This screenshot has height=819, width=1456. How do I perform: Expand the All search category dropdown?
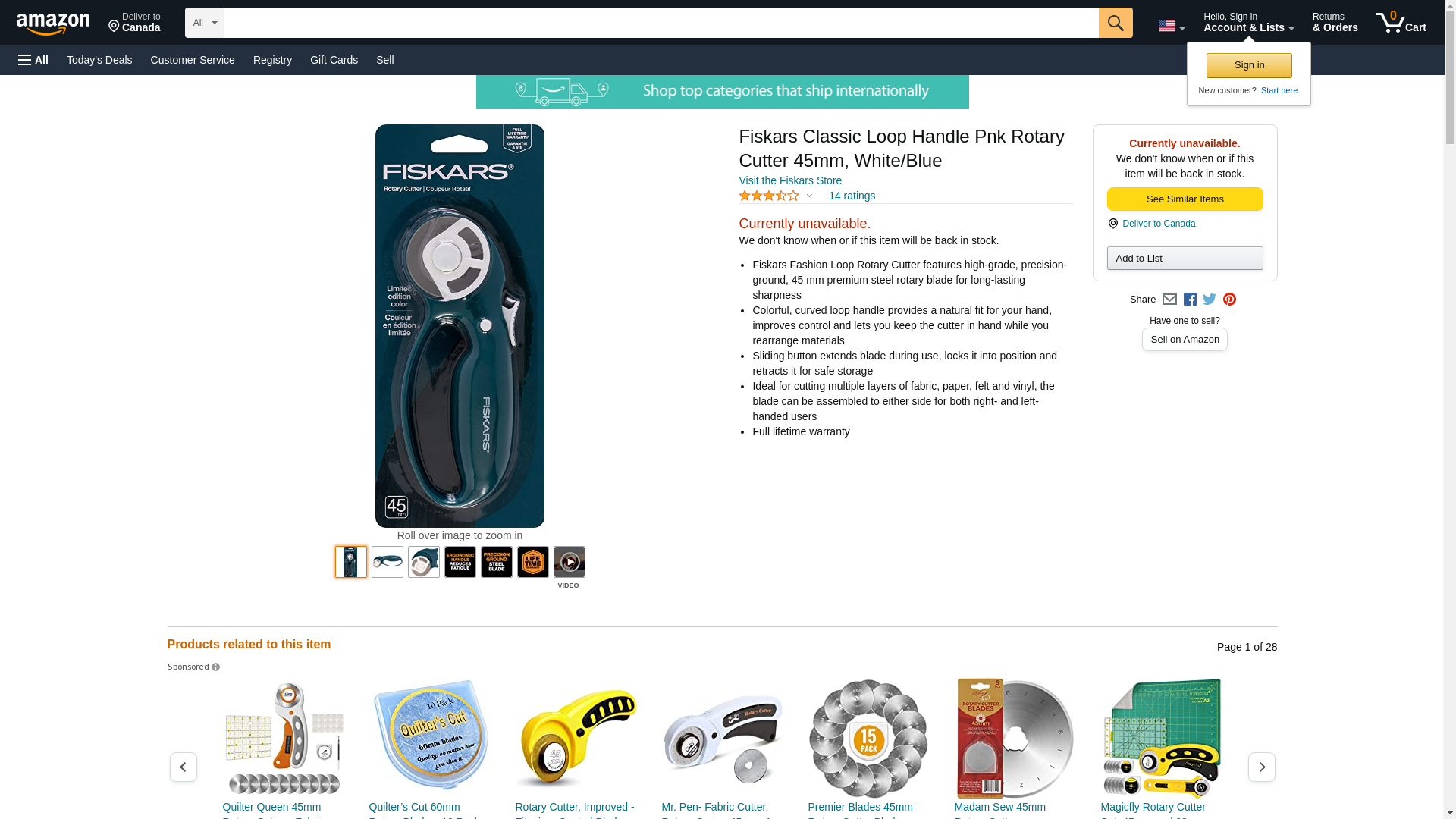205,23
